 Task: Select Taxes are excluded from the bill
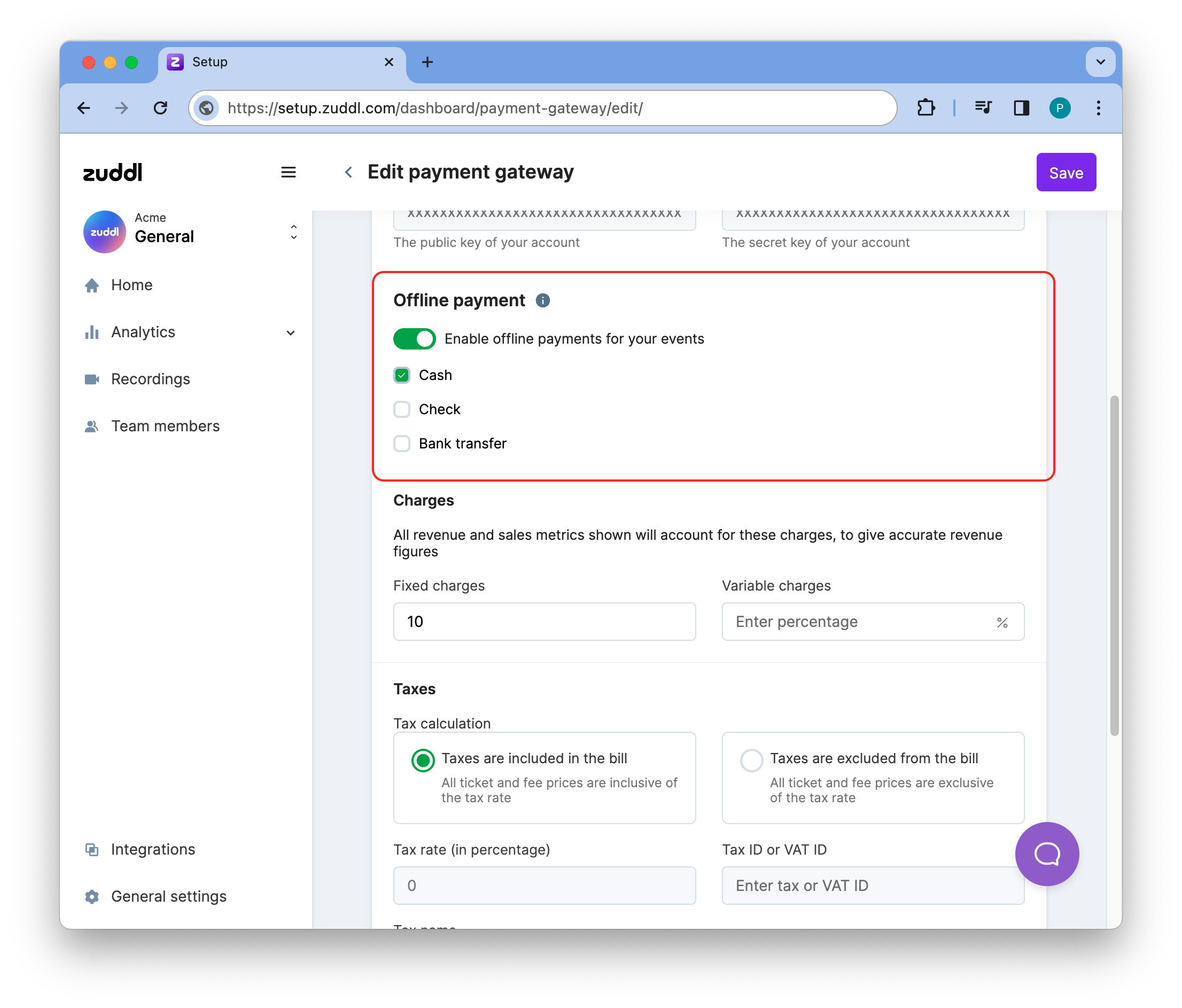pos(751,761)
